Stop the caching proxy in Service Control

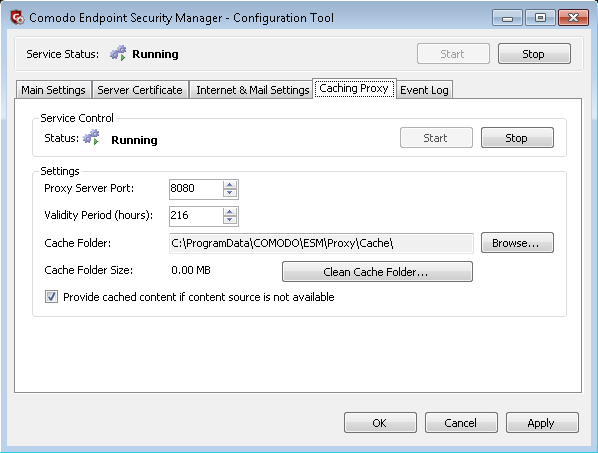517,138
